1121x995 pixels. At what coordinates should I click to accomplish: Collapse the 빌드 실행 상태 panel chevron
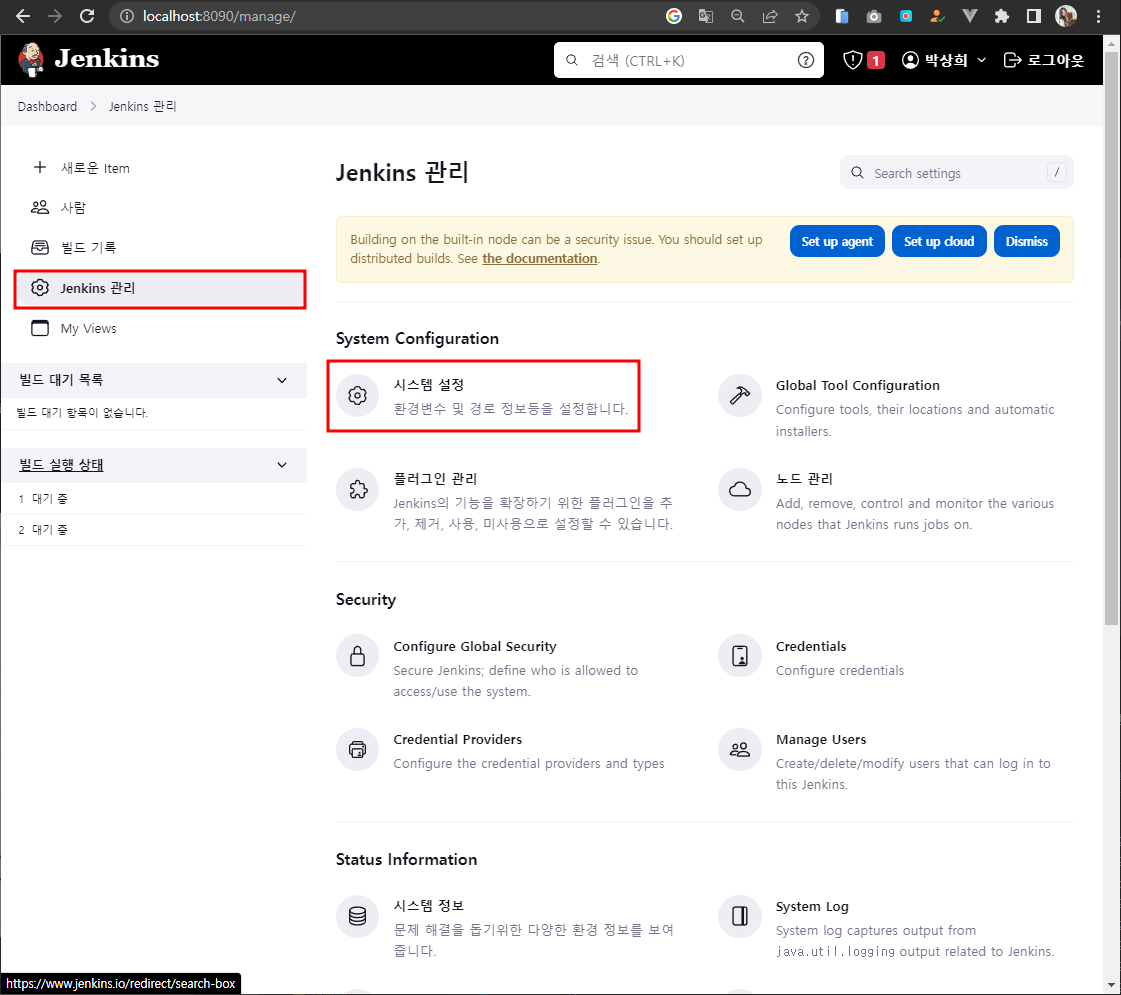[282, 465]
